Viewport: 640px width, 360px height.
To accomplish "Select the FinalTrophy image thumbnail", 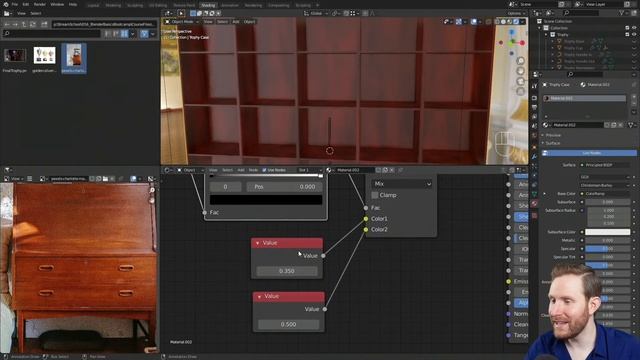I will [15, 60].
